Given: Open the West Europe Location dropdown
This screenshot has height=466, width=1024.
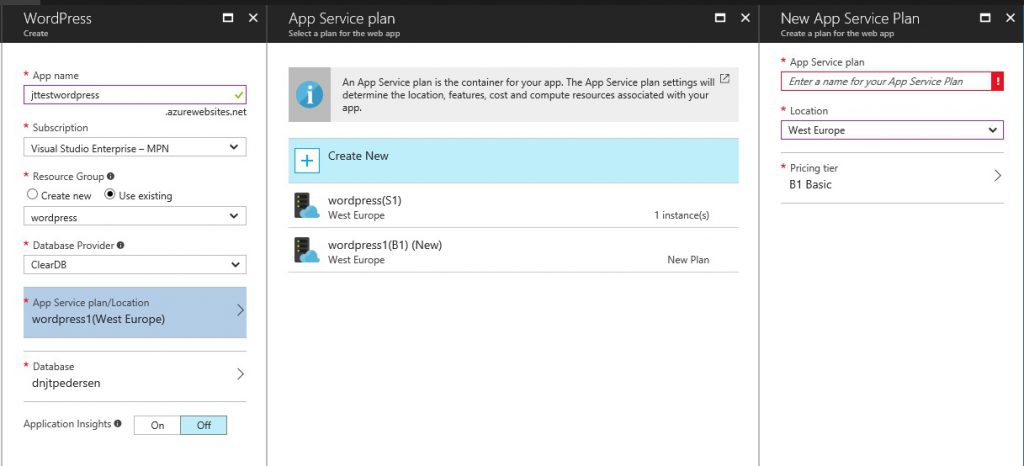Looking at the screenshot, I should [892, 130].
